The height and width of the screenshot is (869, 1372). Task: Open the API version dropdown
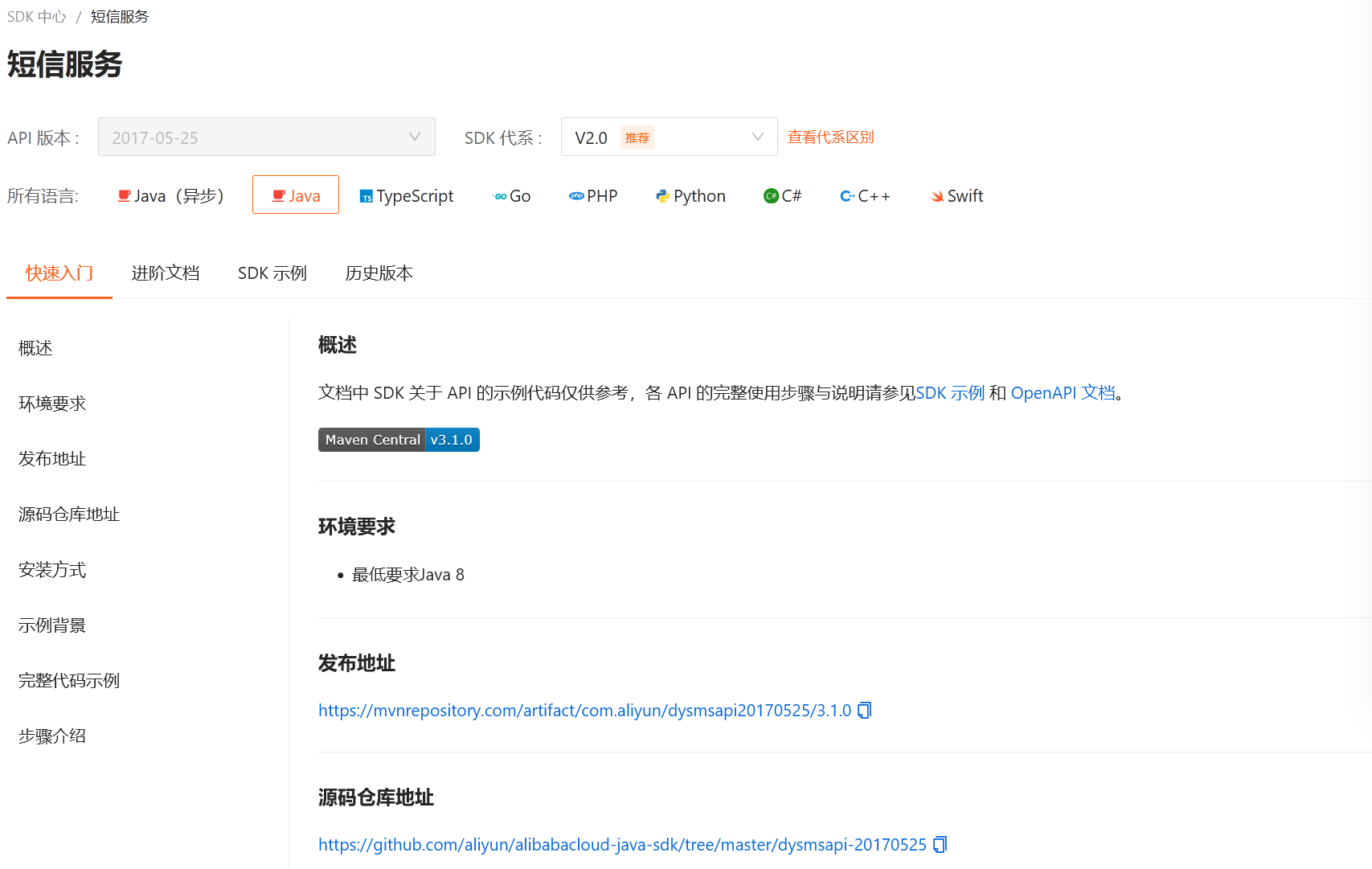pos(267,137)
